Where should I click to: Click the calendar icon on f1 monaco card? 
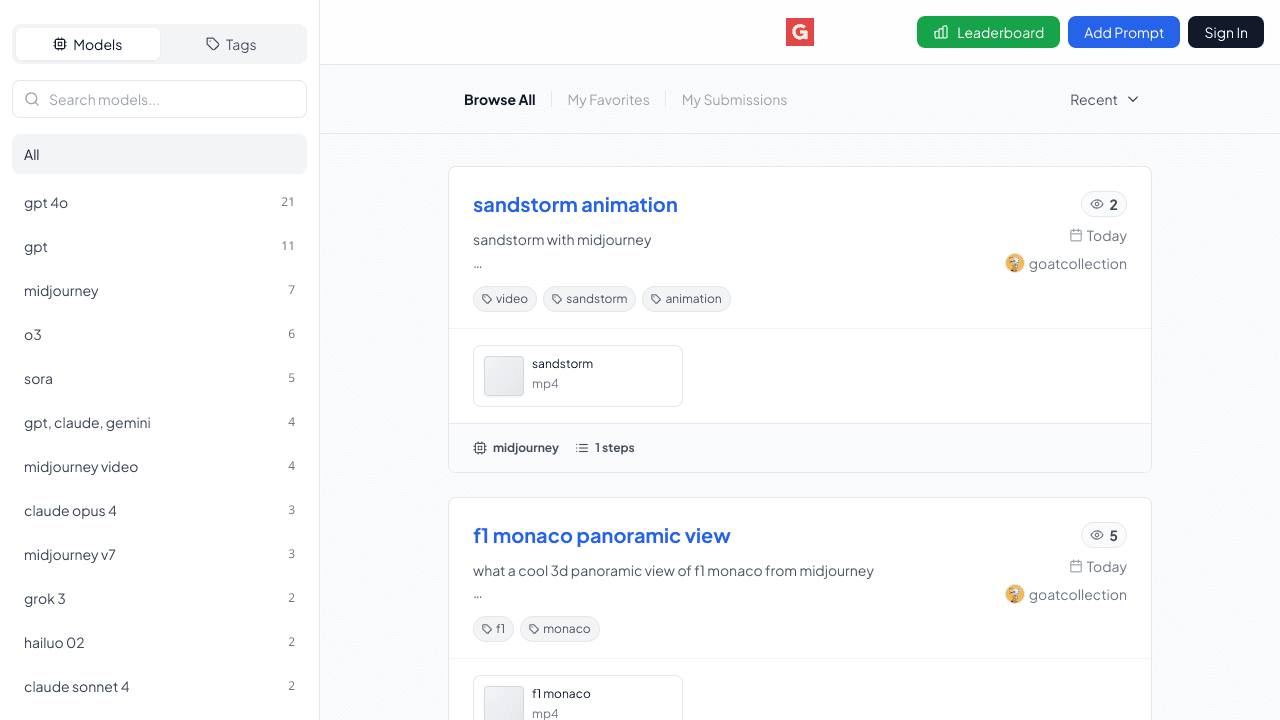1076,566
